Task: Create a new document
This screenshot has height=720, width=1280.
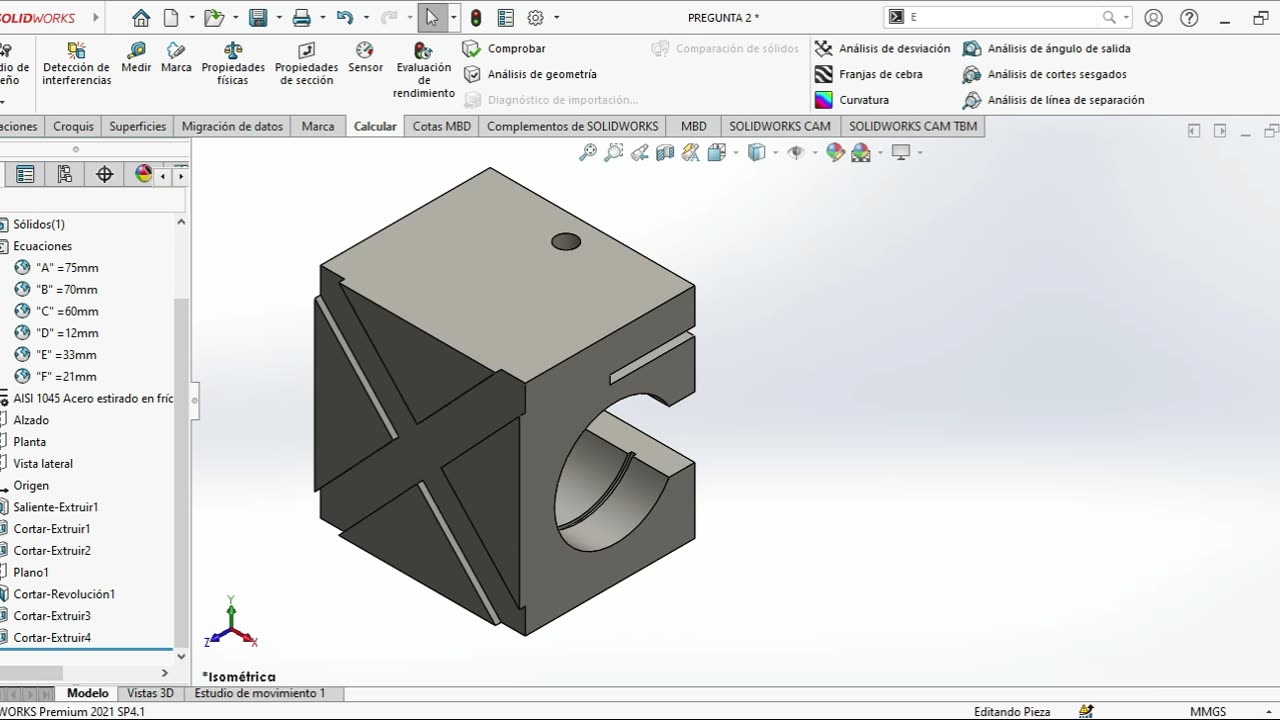Action: point(171,17)
